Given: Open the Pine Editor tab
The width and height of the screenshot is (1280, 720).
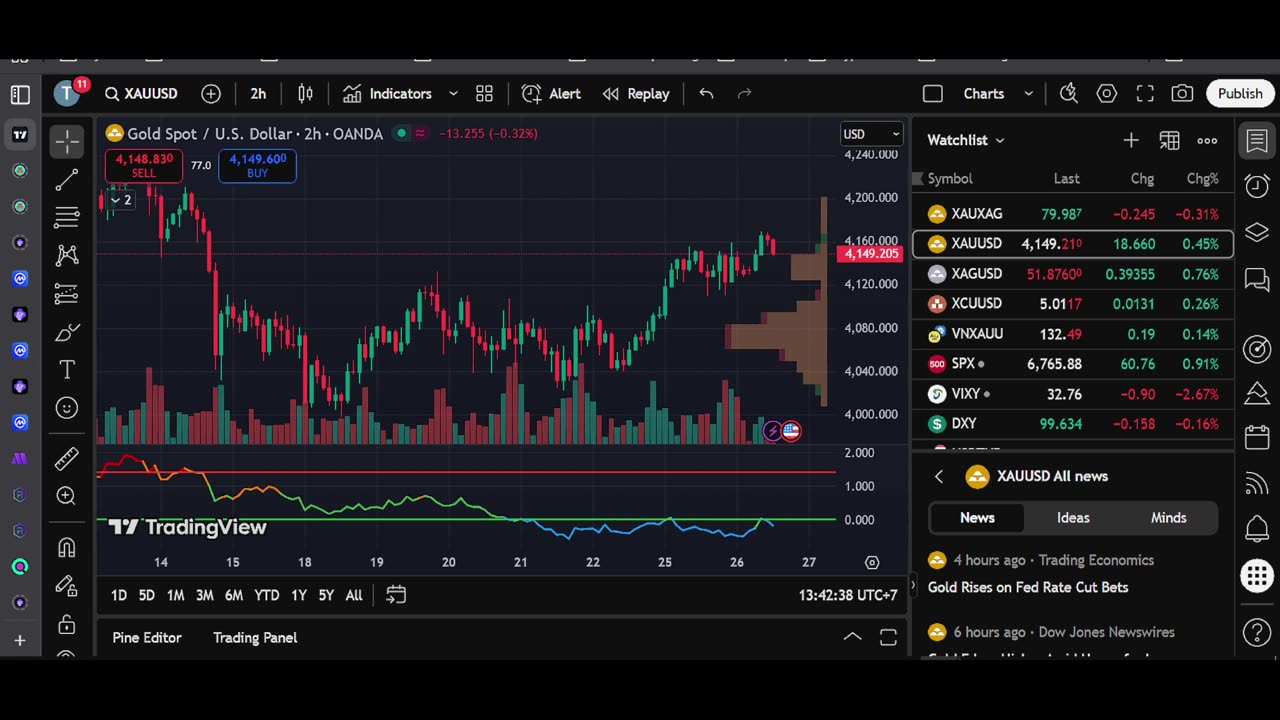Looking at the screenshot, I should point(147,638).
